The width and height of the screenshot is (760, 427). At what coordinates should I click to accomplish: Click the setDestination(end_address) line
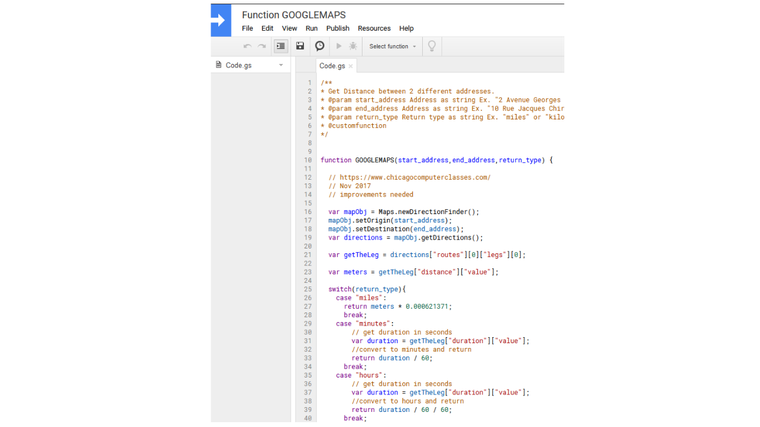(x=396, y=229)
